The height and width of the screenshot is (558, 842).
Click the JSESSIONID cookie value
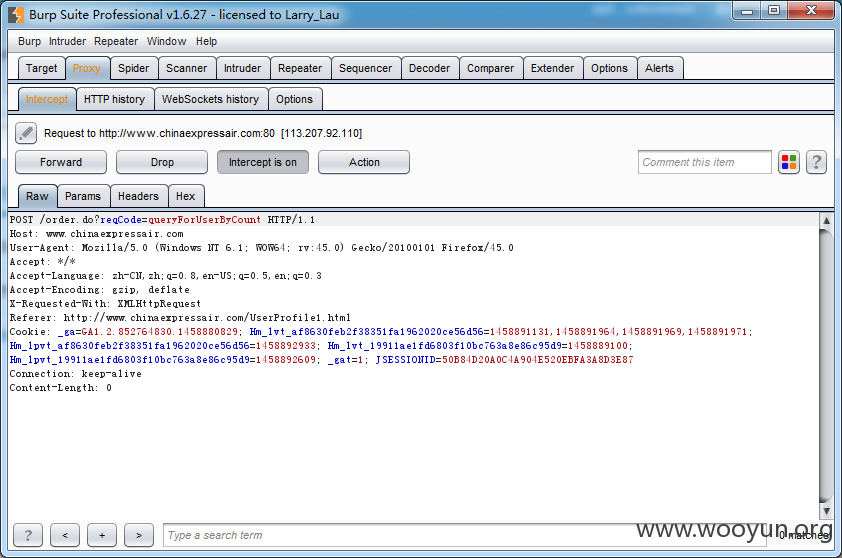(538, 359)
